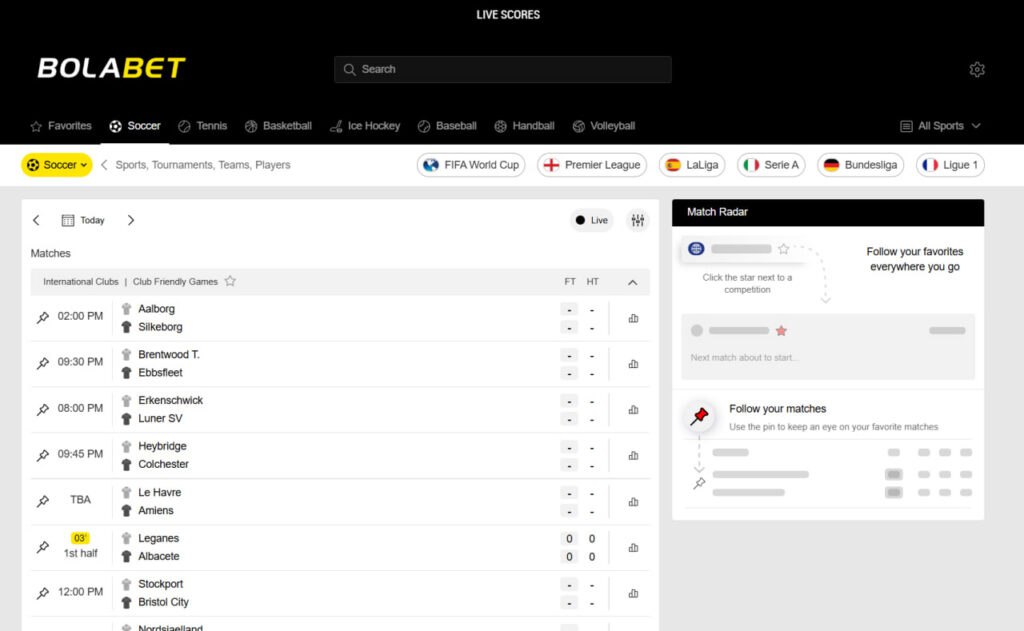Click the BOLABET logo
This screenshot has height=631, width=1024.
coord(112,68)
